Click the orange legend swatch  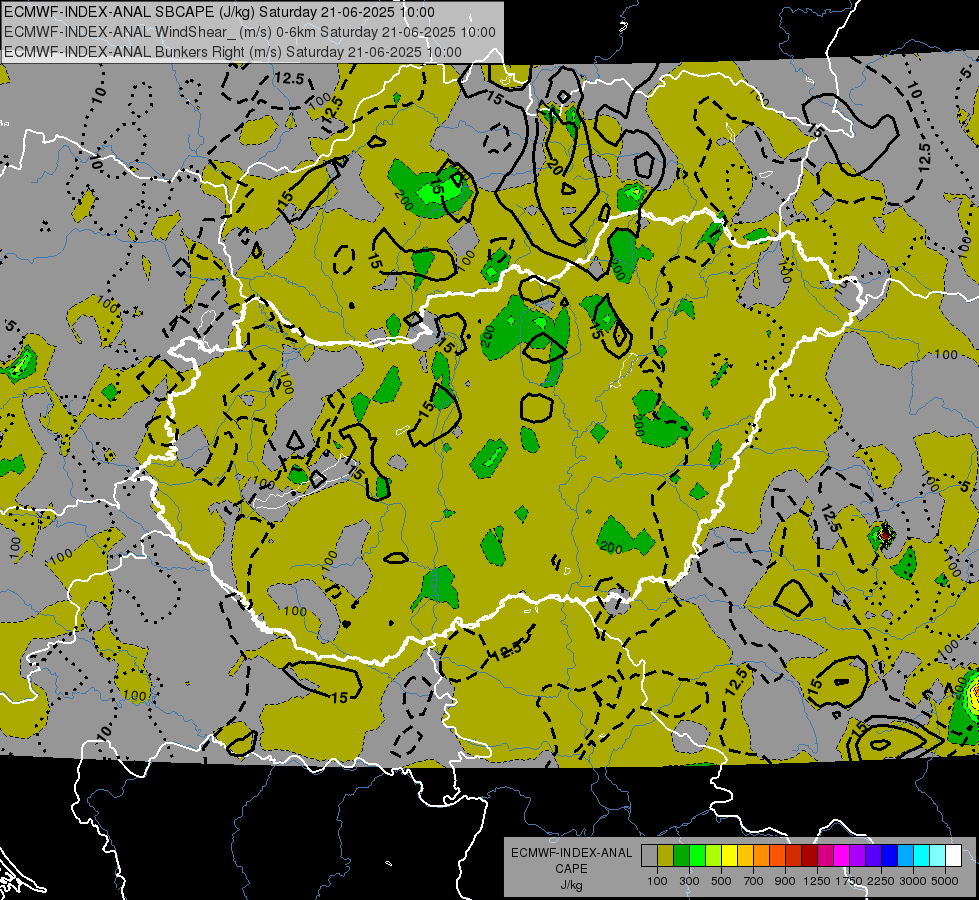click(762, 856)
